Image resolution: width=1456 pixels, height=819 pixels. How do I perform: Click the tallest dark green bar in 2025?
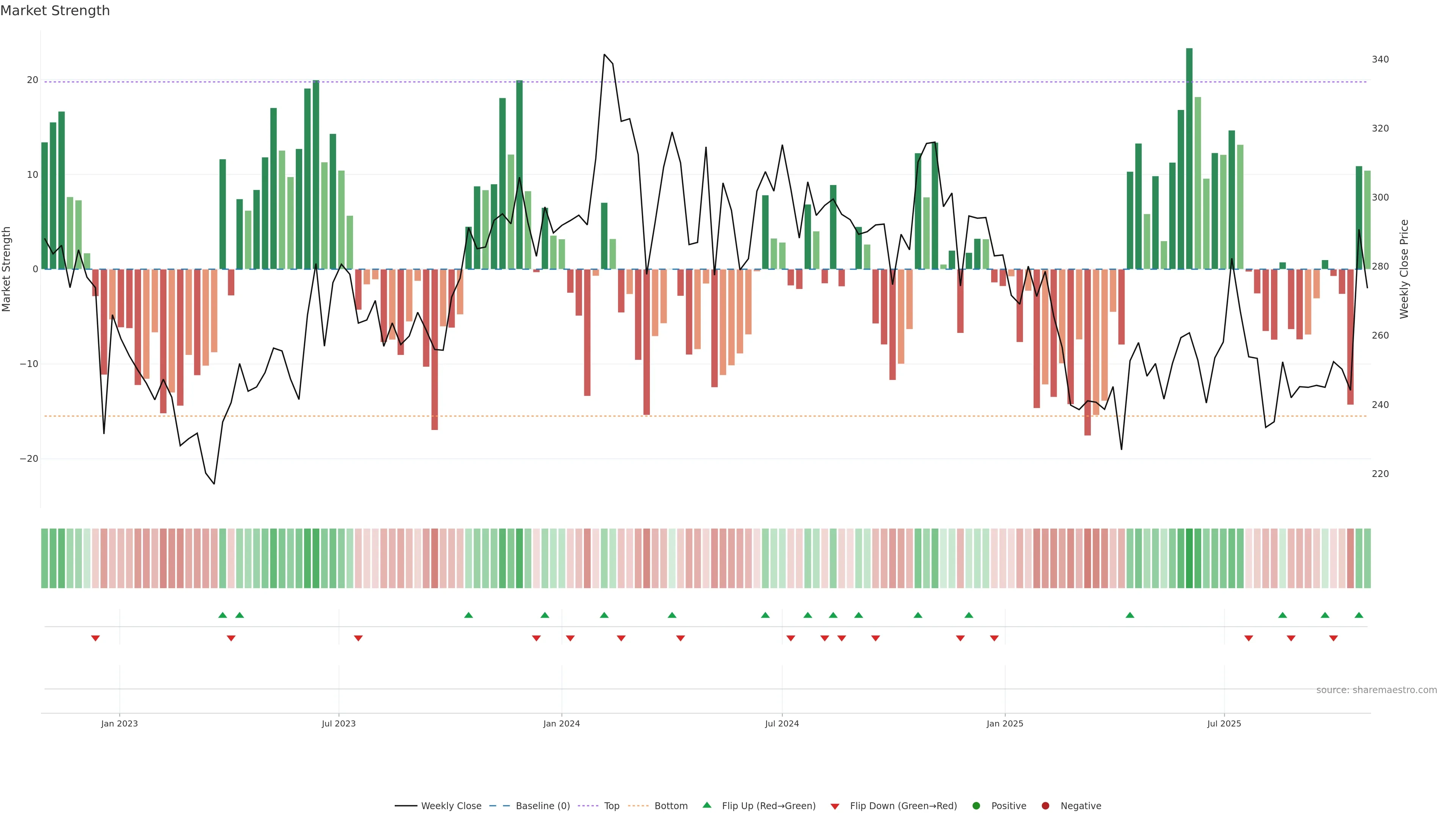pos(1189,158)
